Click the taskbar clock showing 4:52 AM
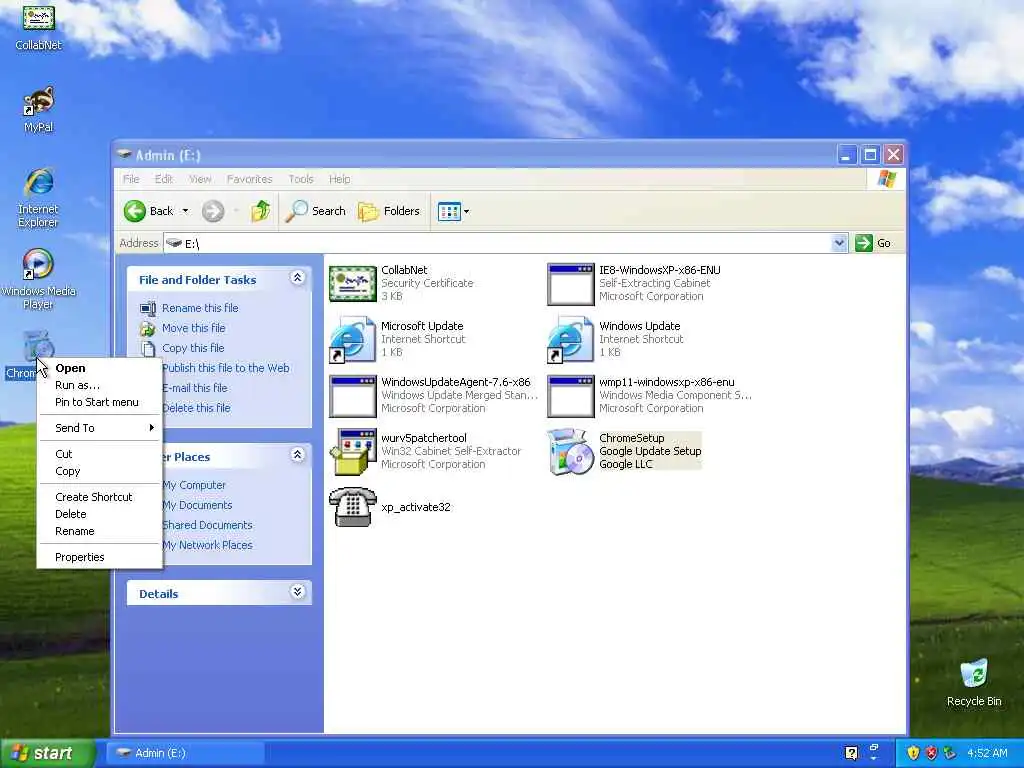The height and width of the screenshot is (768, 1024). (x=987, y=753)
